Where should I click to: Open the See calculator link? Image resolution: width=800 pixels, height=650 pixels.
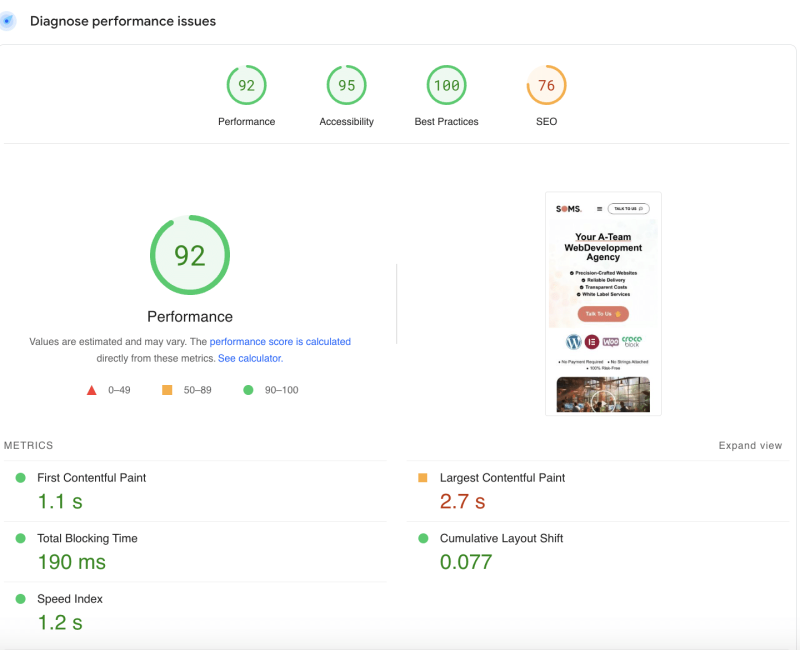(x=250, y=358)
